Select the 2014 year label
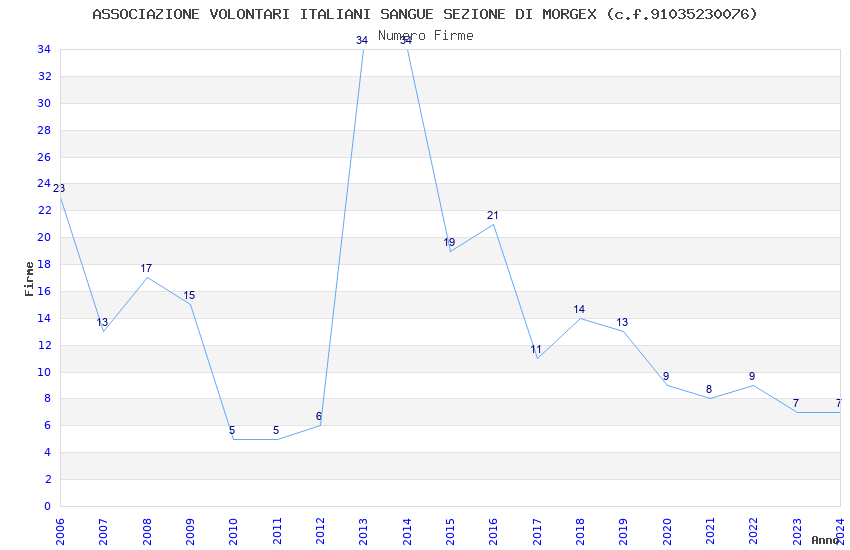The image size is (850, 550). pyautogui.click(x=407, y=531)
